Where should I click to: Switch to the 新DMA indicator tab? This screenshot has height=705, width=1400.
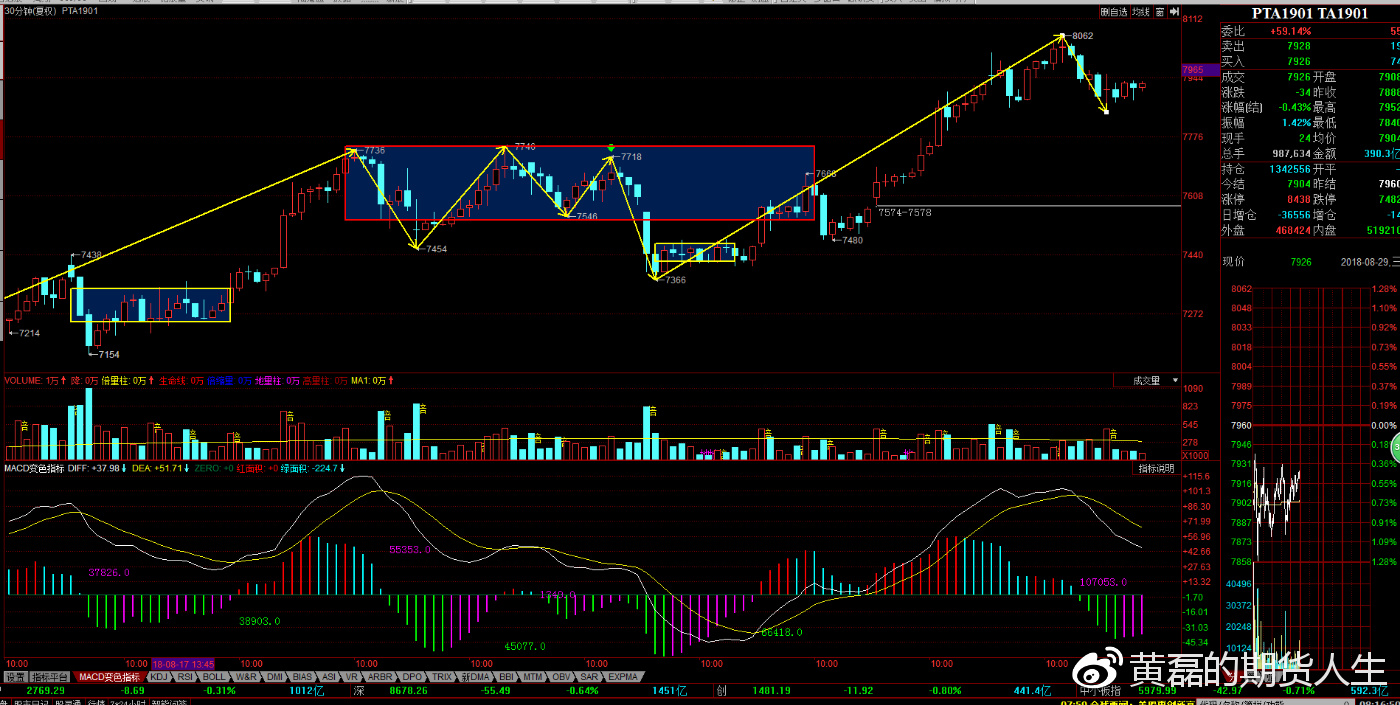[476, 677]
